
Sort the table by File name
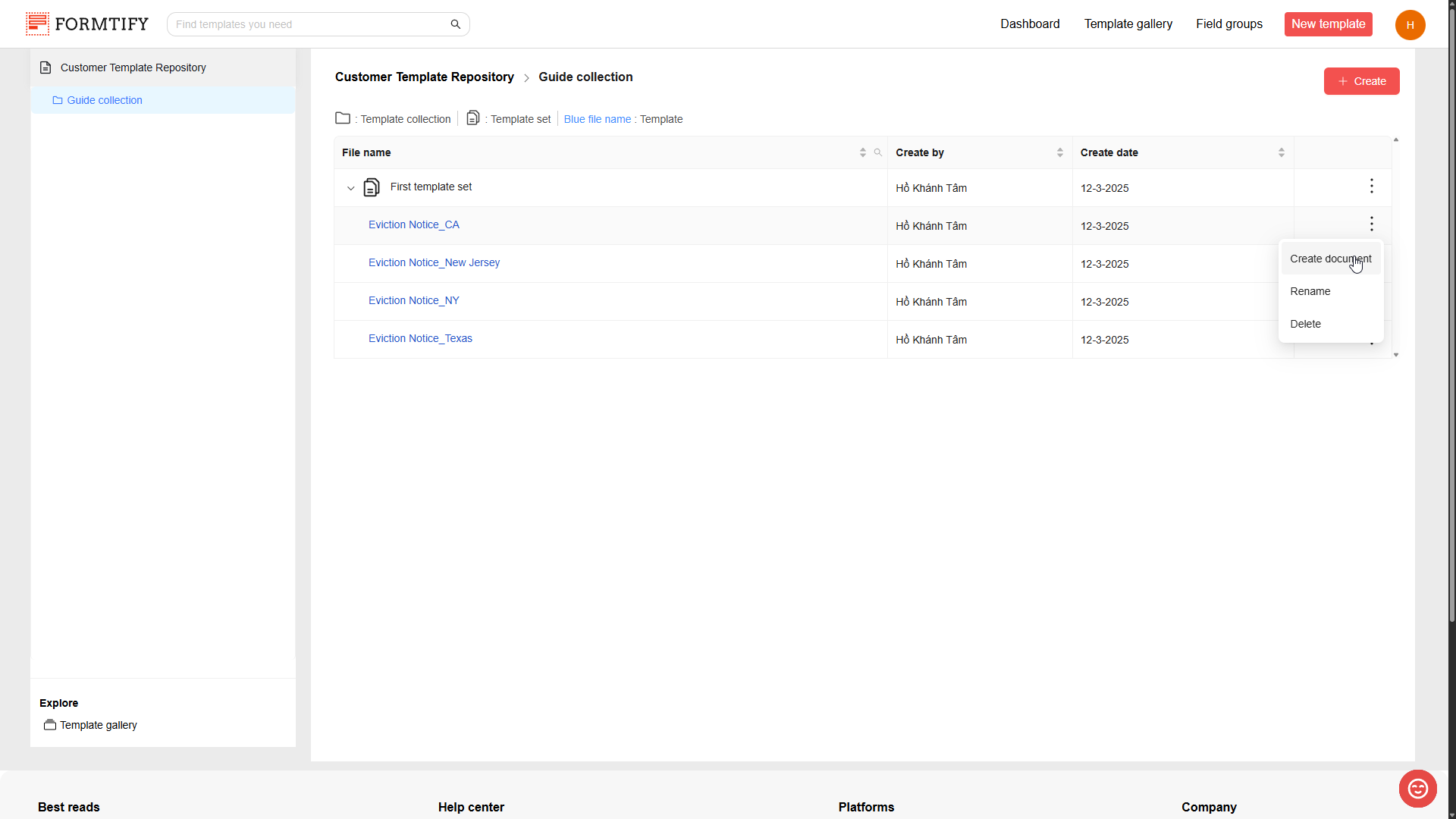pyautogui.click(x=863, y=152)
